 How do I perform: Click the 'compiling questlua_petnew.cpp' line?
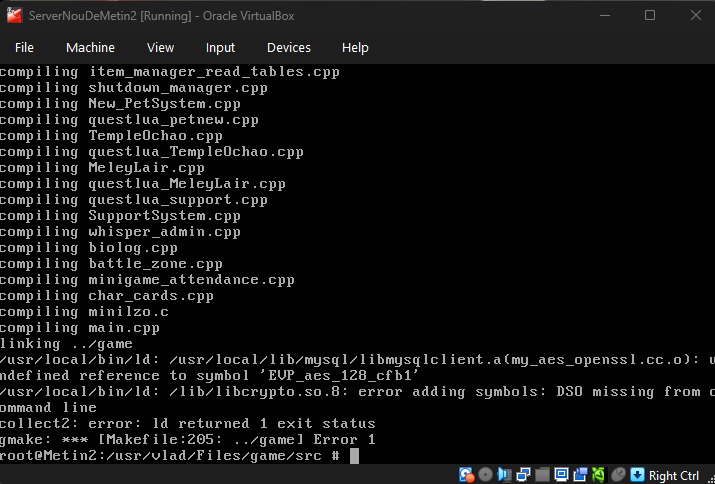(x=129, y=120)
